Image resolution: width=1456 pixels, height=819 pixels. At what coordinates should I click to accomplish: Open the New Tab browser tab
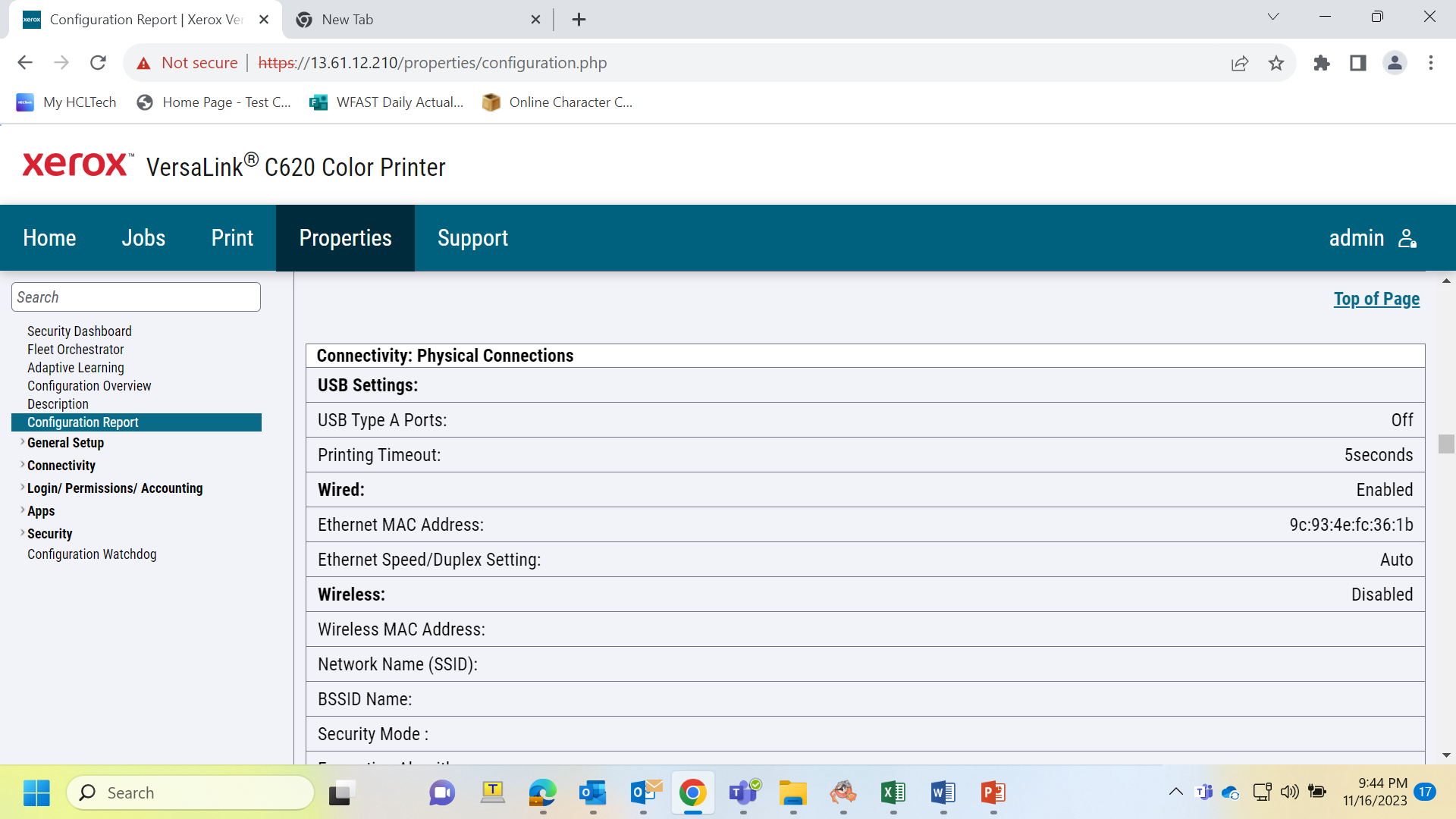pos(418,20)
